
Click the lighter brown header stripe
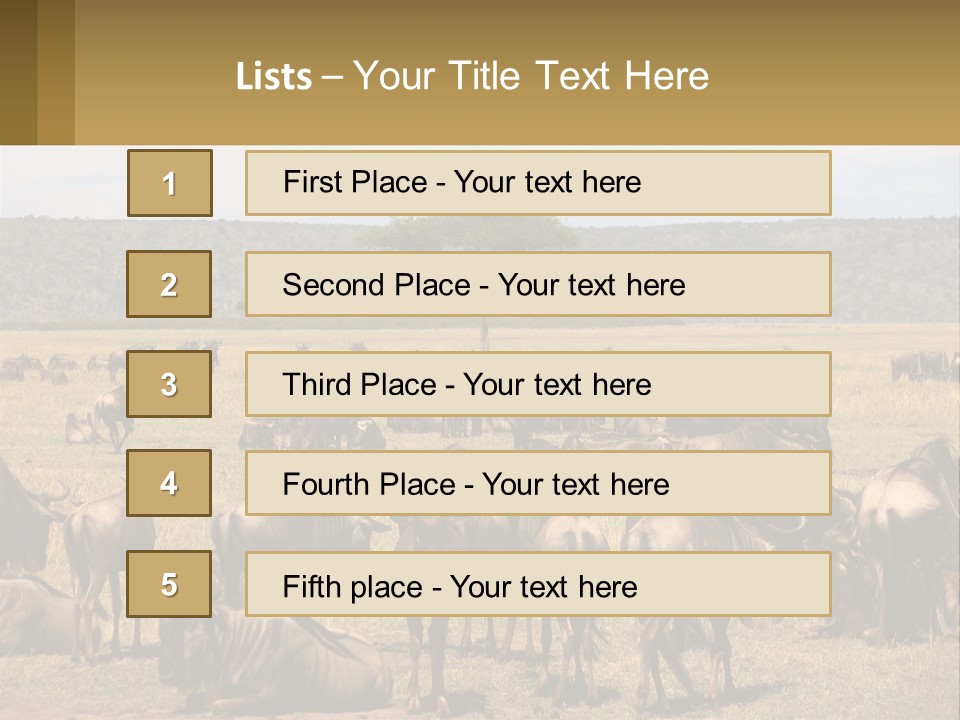(x=56, y=72)
